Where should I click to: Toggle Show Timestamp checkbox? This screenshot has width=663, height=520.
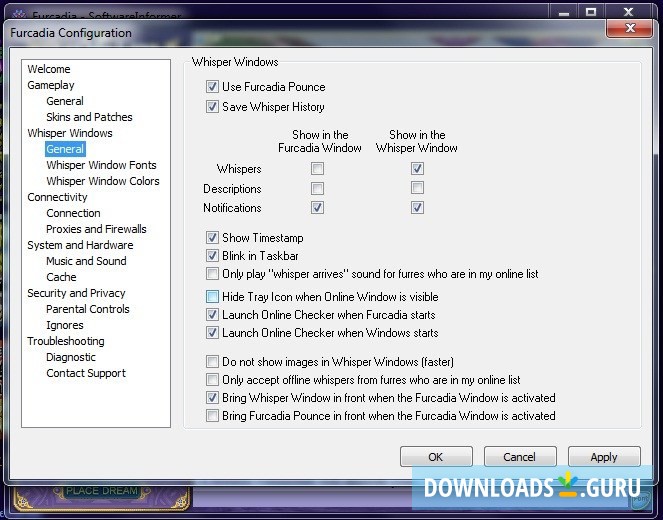(x=212, y=238)
